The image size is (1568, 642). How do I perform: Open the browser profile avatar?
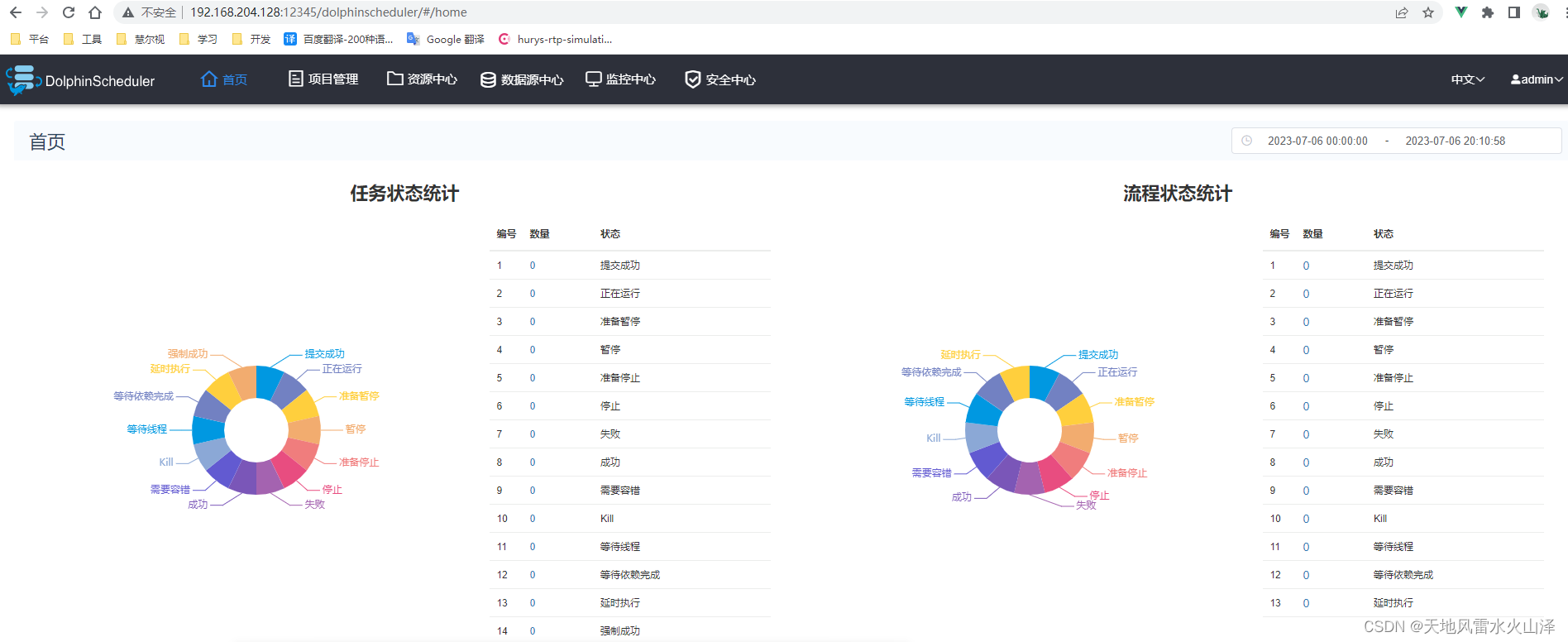1541,12
